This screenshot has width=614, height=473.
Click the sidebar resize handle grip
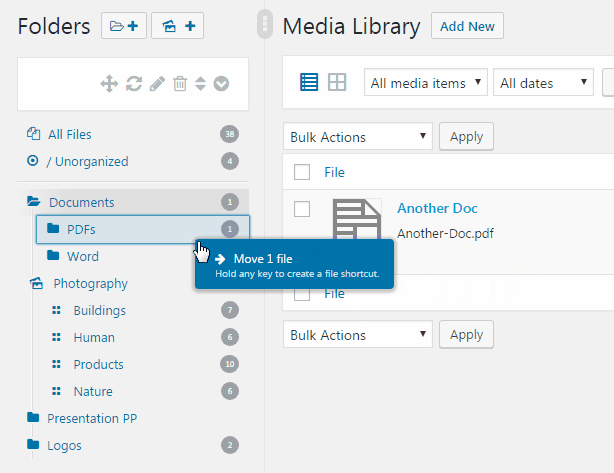pyautogui.click(x=265, y=24)
